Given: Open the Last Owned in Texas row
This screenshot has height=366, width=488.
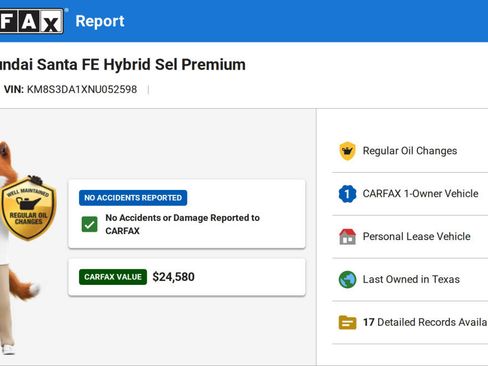Looking at the screenshot, I should [410, 279].
